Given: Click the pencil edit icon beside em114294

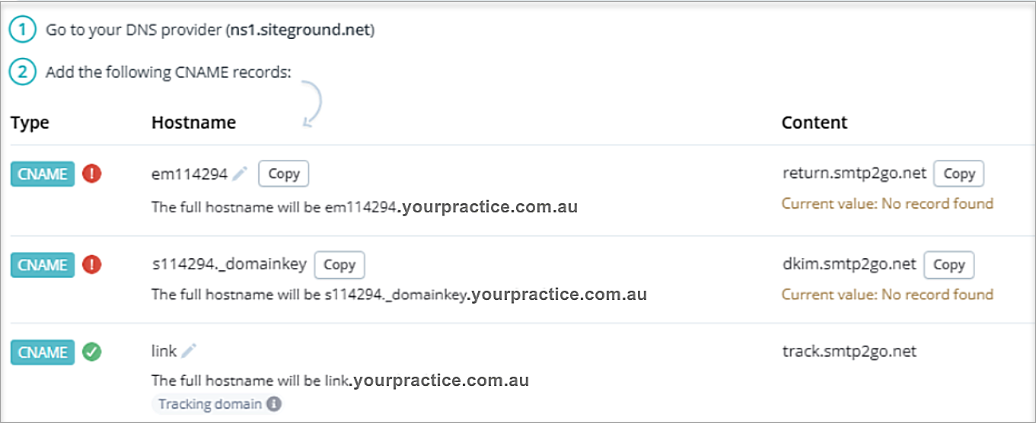Looking at the screenshot, I should pos(240,174).
